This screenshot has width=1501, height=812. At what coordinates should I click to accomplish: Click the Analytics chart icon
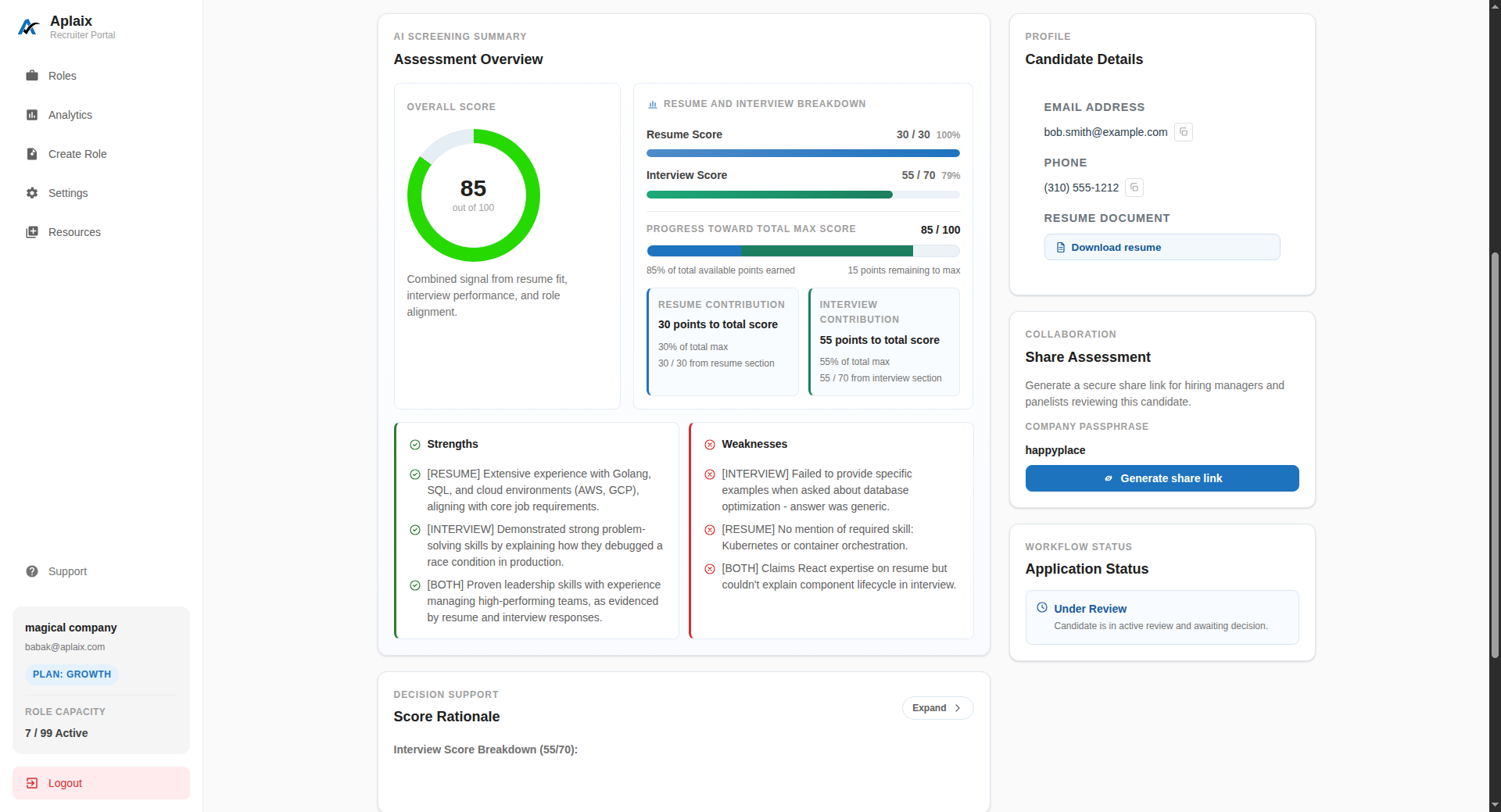coord(32,115)
